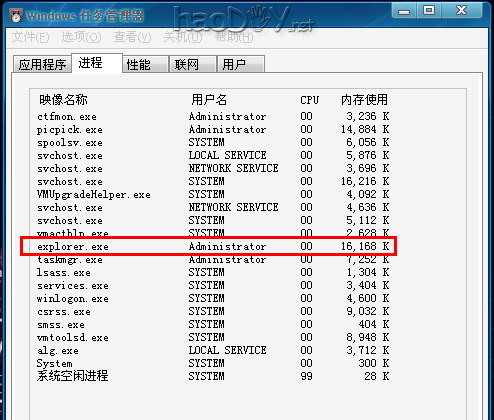This screenshot has width=494, height=420.
Task: Select the System process row
Action: tap(213, 363)
